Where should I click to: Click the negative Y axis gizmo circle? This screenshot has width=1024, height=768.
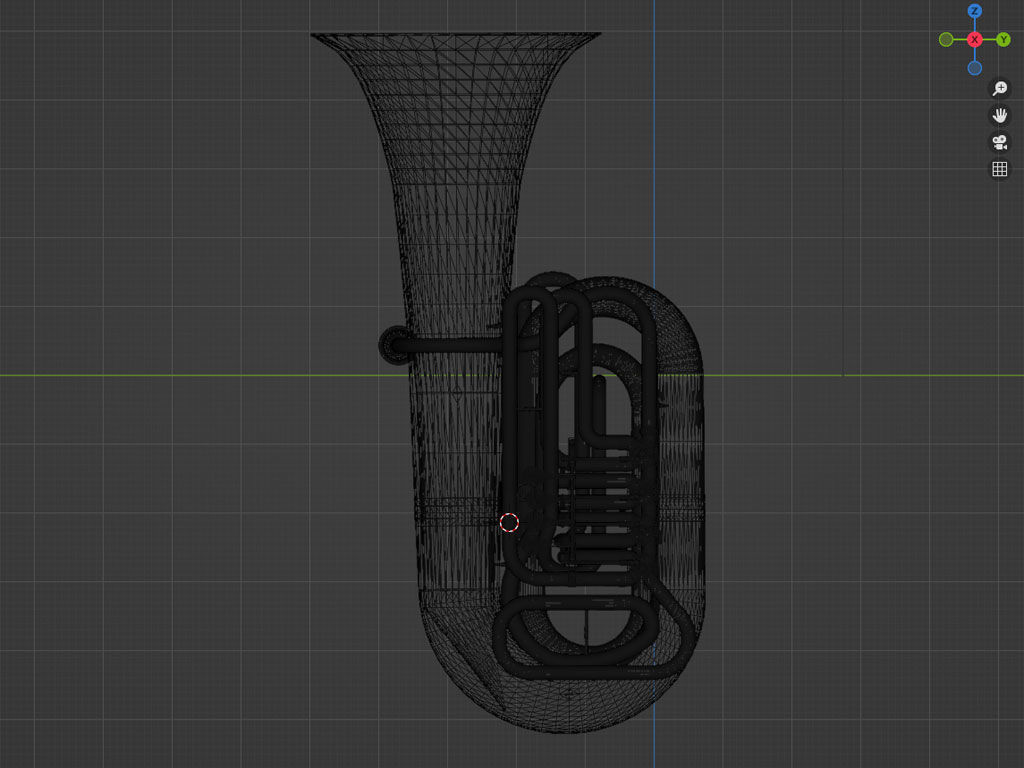tap(946, 40)
